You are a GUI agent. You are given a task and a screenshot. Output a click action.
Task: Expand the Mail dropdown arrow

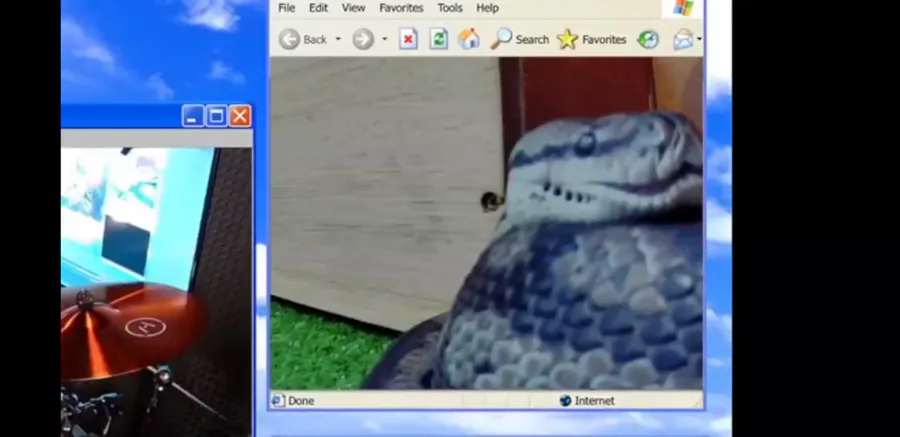[699, 39]
